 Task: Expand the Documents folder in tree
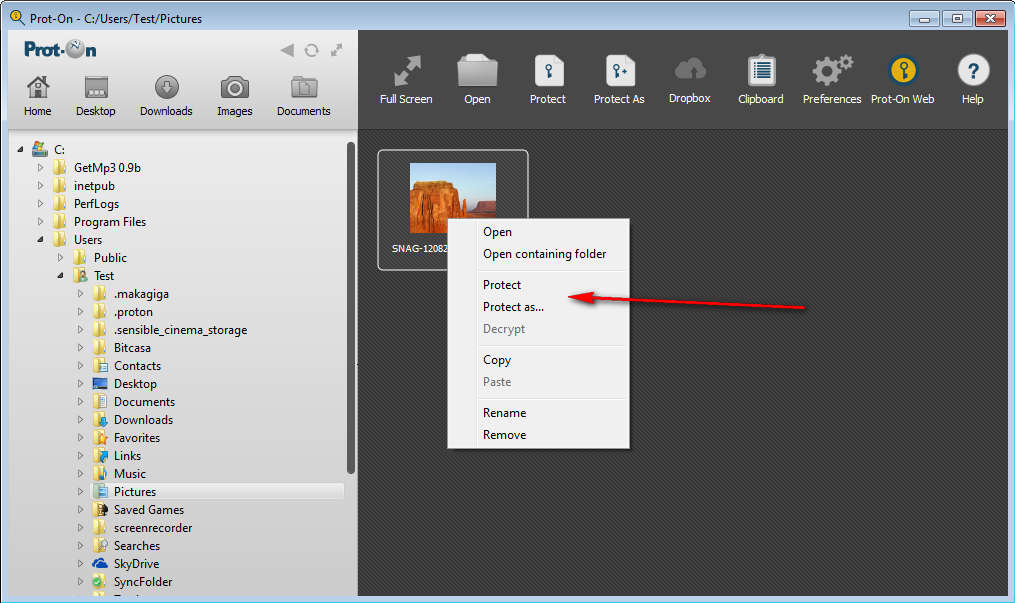pyautogui.click(x=81, y=402)
